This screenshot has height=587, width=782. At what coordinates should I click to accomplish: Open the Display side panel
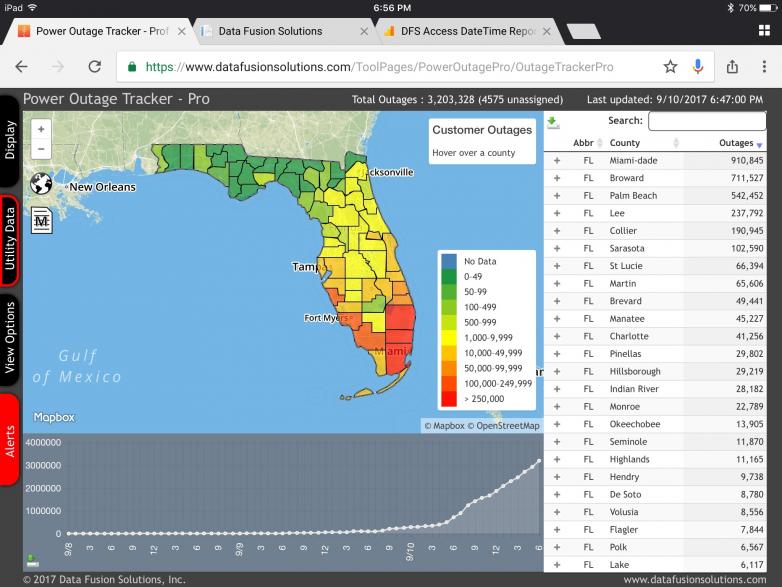coord(9,140)
